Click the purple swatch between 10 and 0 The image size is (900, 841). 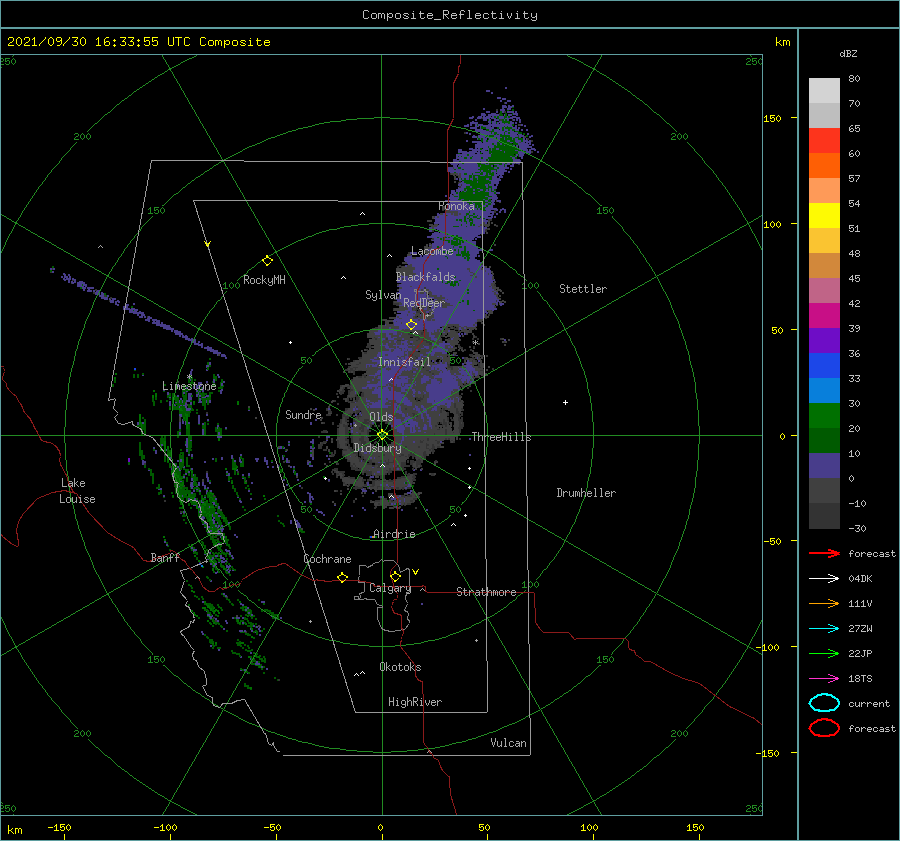coord(824,466)
